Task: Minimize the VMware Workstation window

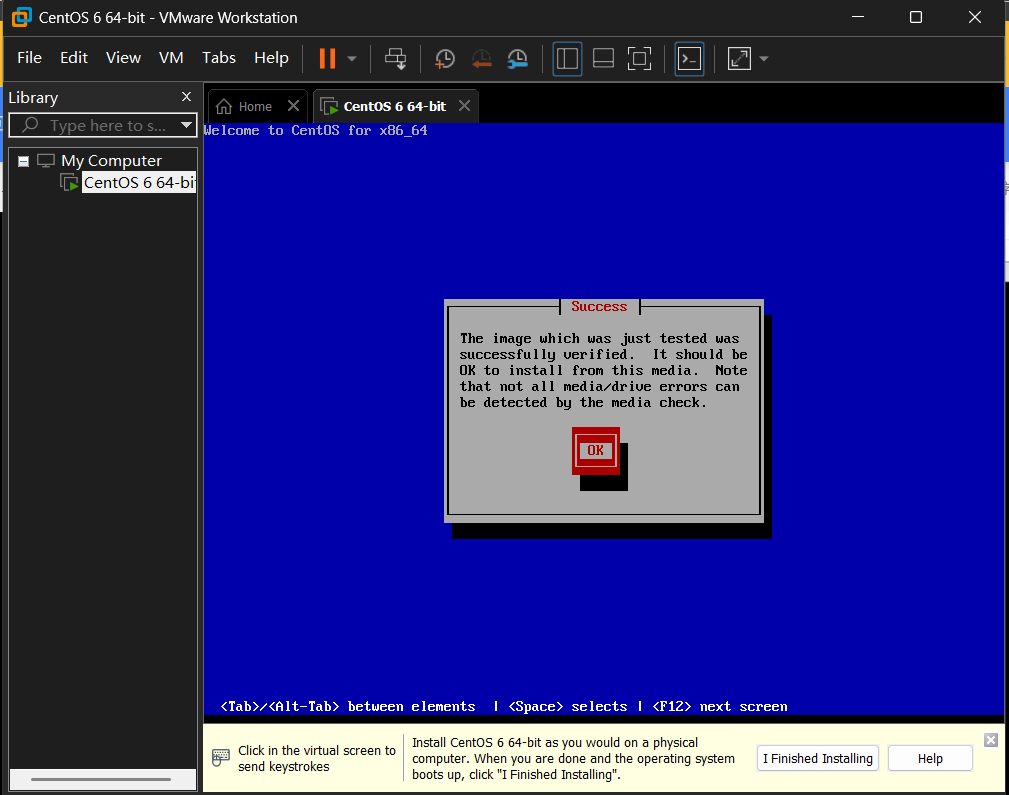Action: click(x=858, y=17)
